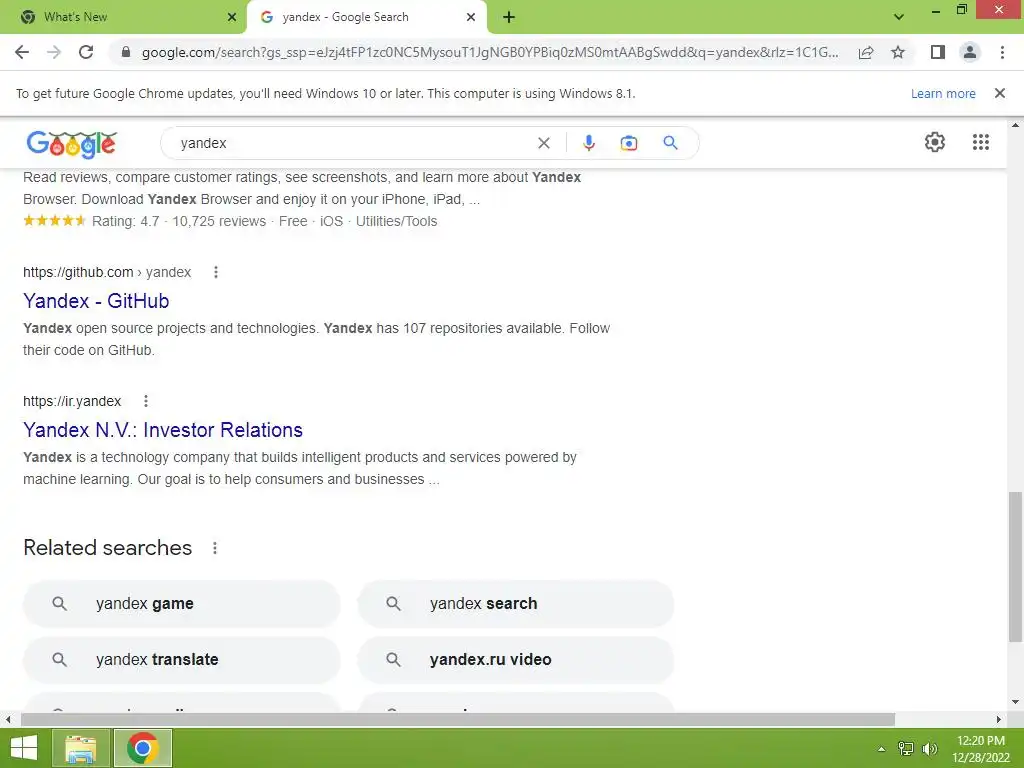Image resolution: width=1024 pixels, height=768 pixels.
Task: Search for yandex search
Action: point(515,604)
